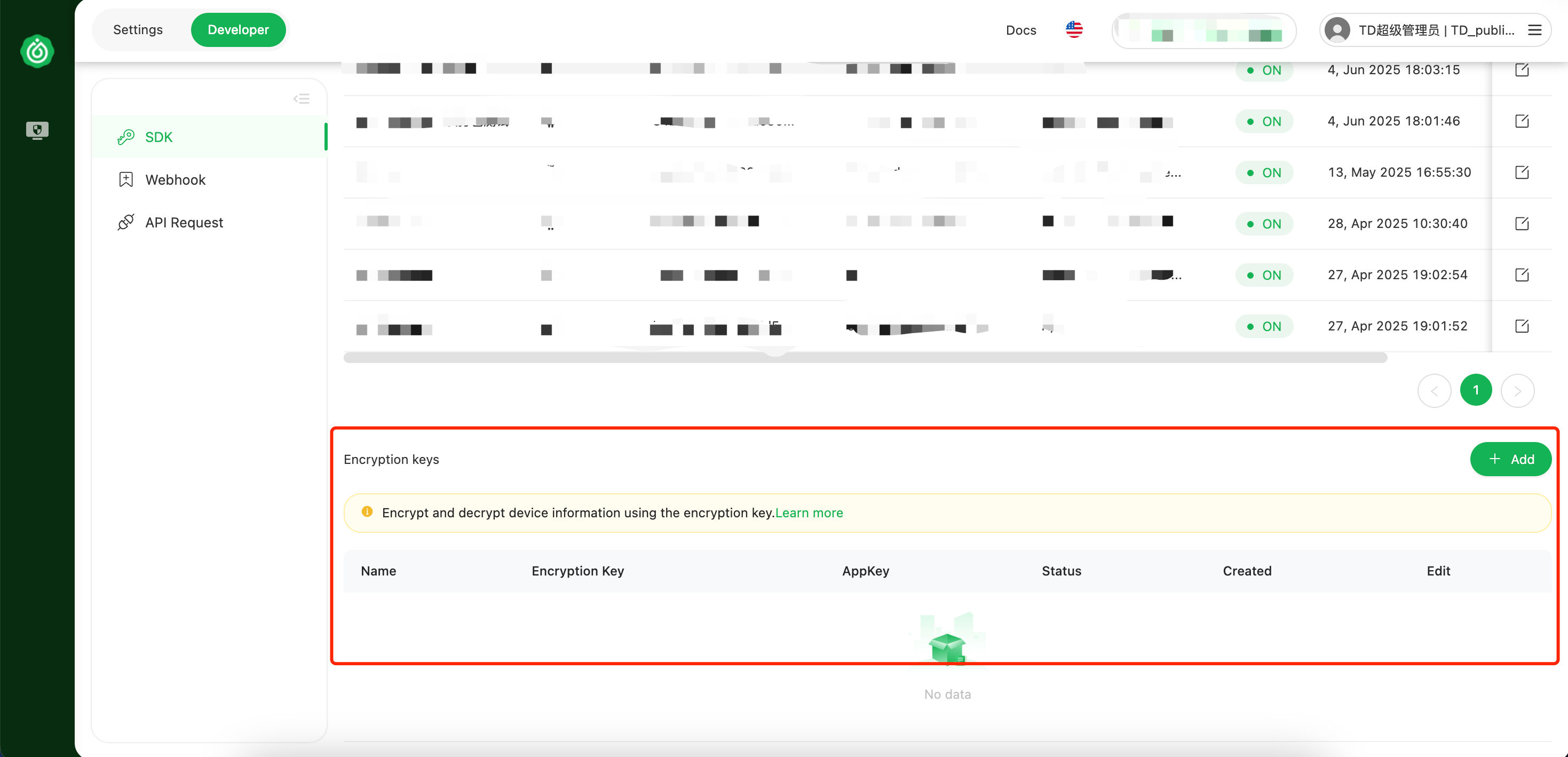1568x757 pixels.
Task: Click the green app logo icon
Action: click(x=37, y=51)
